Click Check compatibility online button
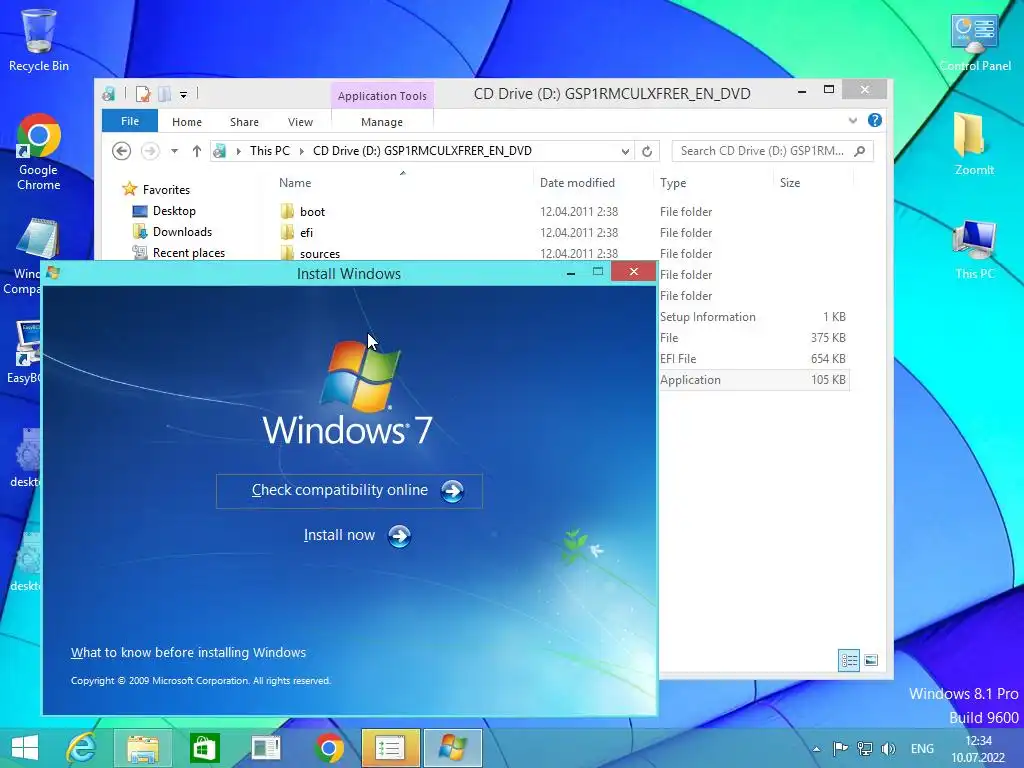1024x768 pixels. 349,490
